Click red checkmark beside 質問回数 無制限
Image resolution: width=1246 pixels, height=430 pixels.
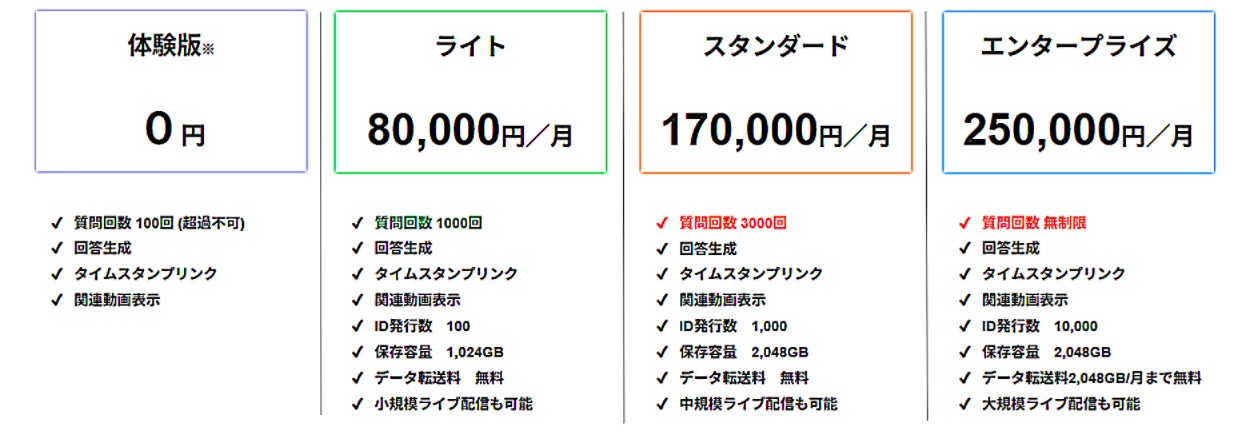pyautogui.click(x=964, y=222)
